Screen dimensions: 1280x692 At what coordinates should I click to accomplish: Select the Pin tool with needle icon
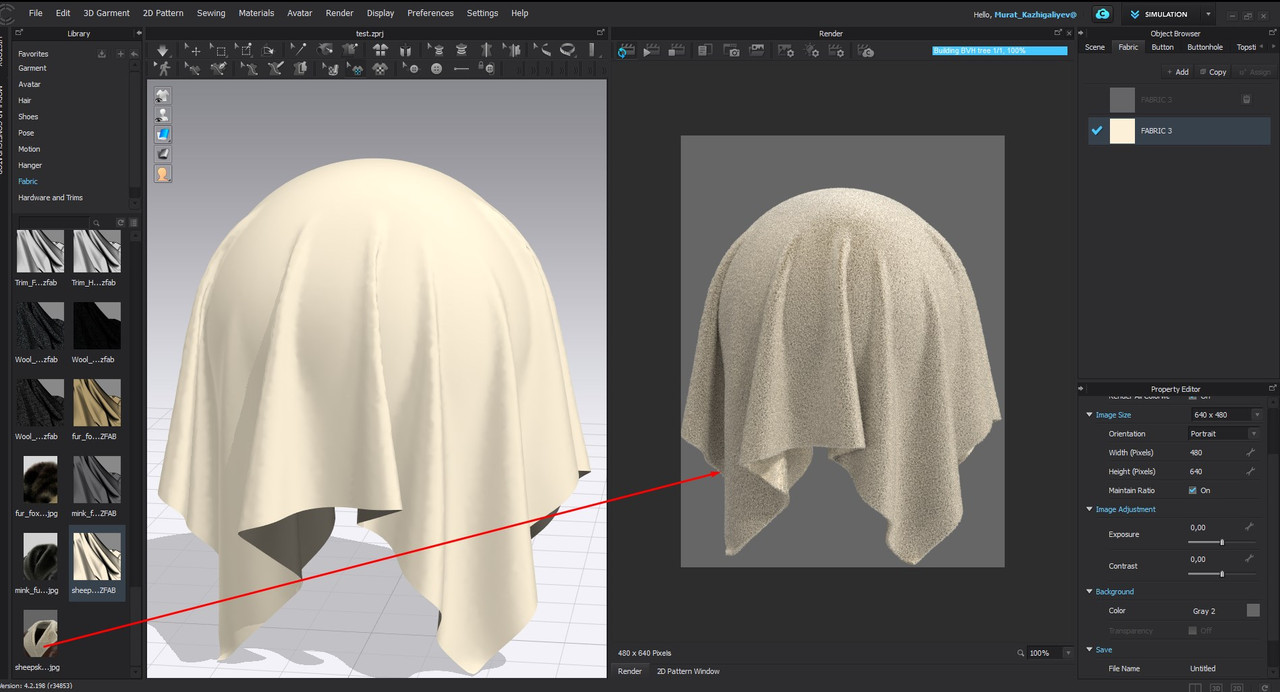tap(298, 49)
